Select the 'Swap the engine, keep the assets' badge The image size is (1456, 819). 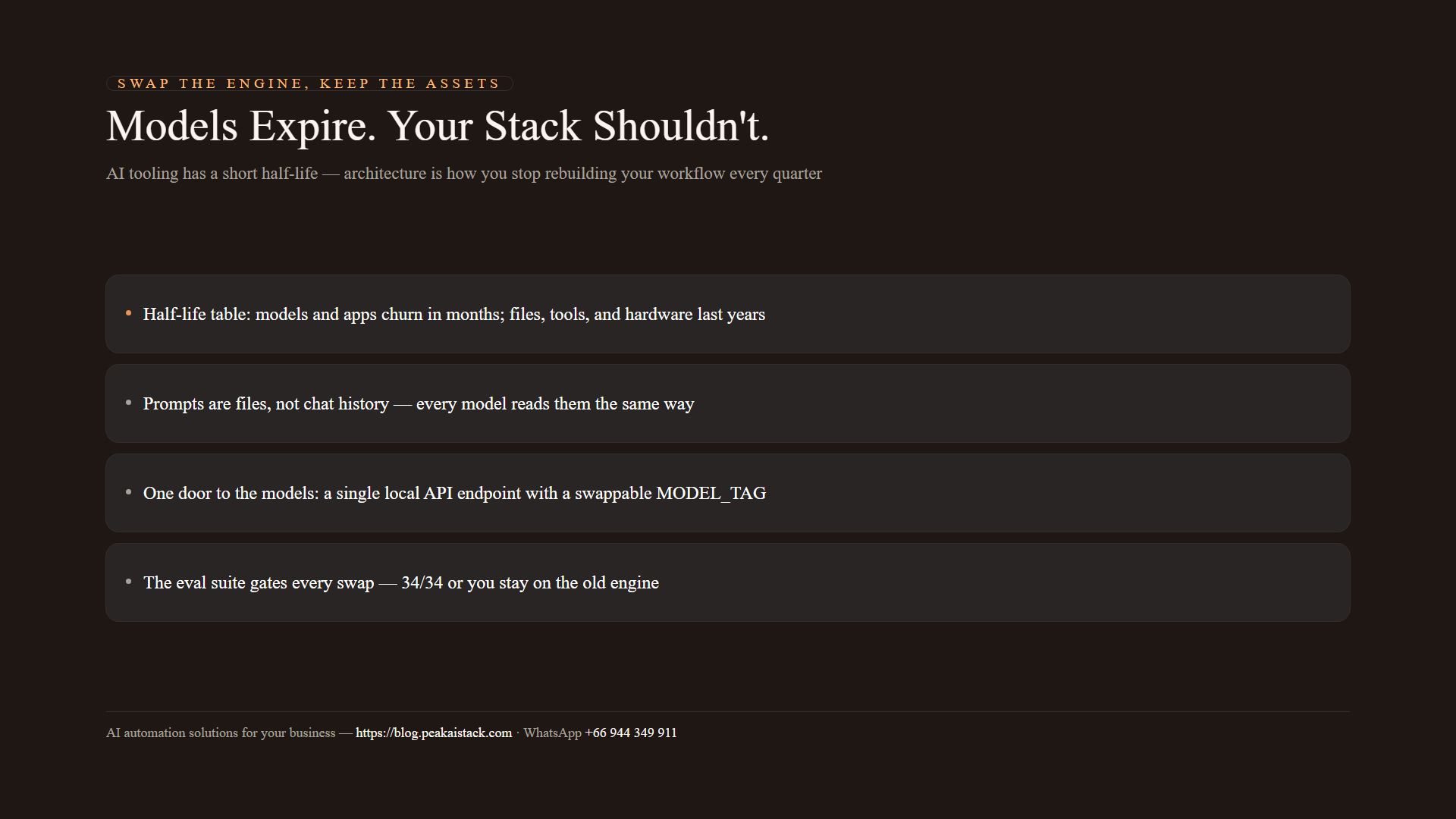pos(309,83)
